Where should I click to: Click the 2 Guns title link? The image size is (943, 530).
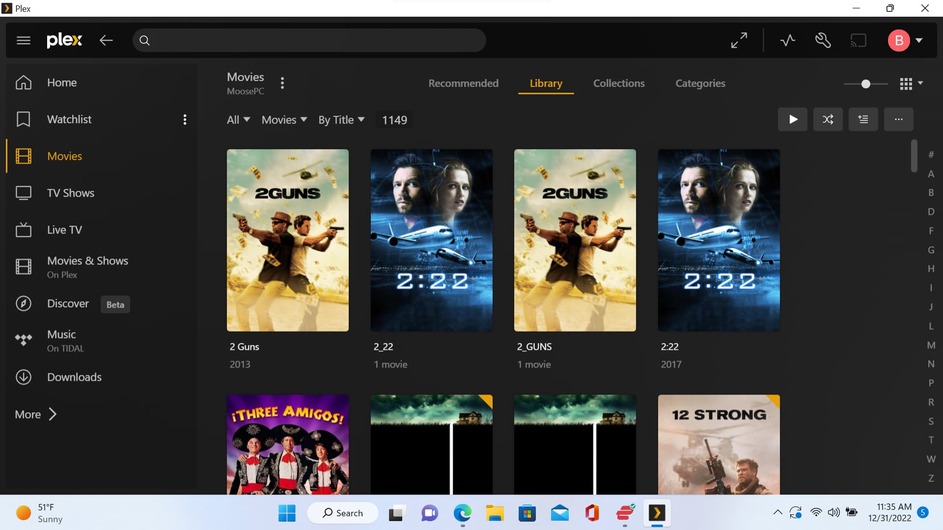coord(244,347)
